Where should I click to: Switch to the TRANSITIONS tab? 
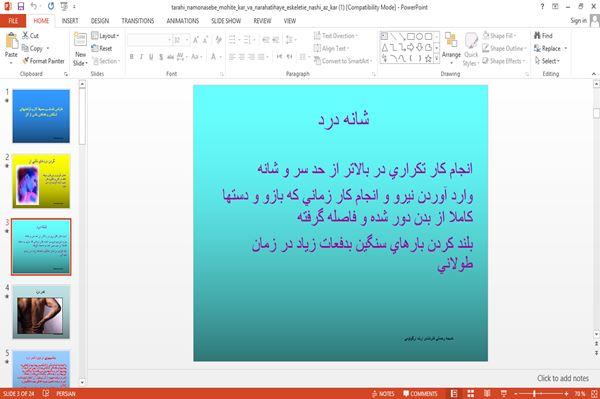(x=138, y=21)
